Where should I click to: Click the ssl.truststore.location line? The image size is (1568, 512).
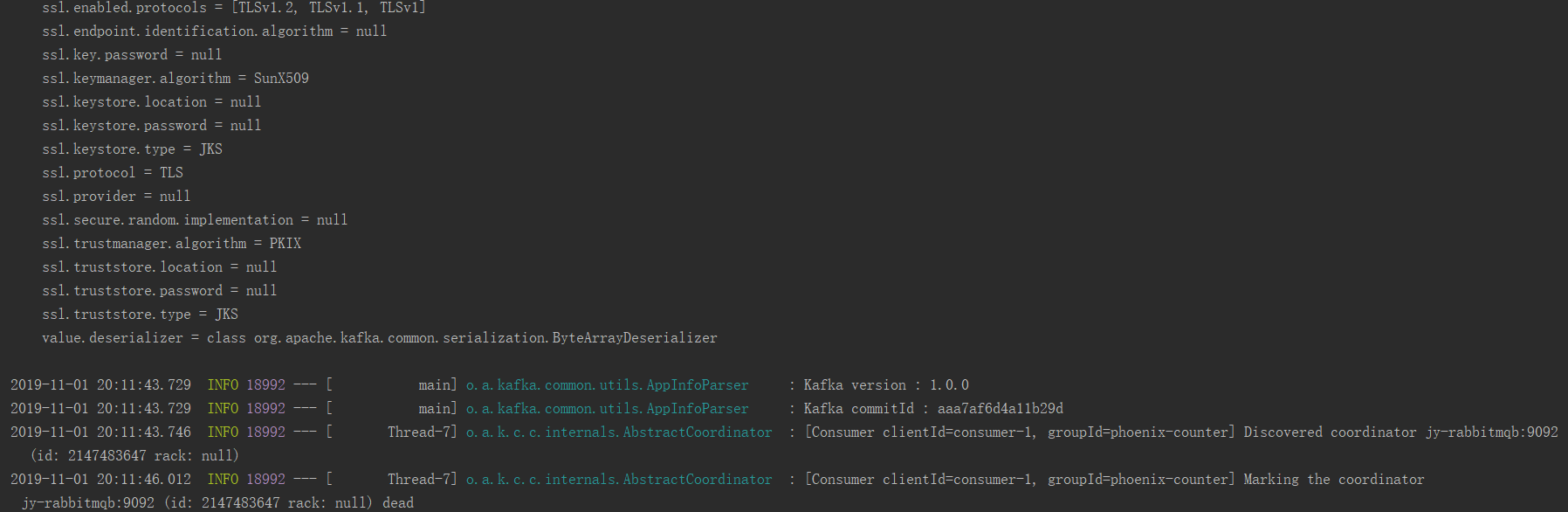160,267
